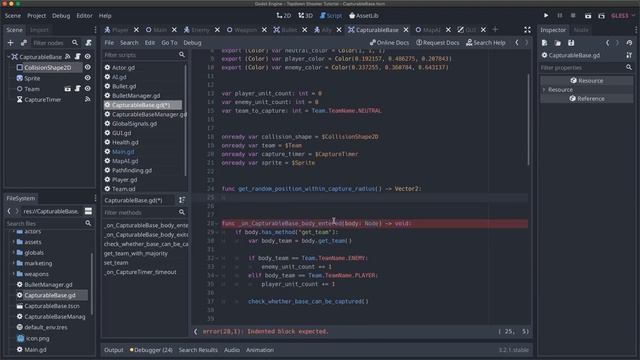Stop the running project

(573, 16)
